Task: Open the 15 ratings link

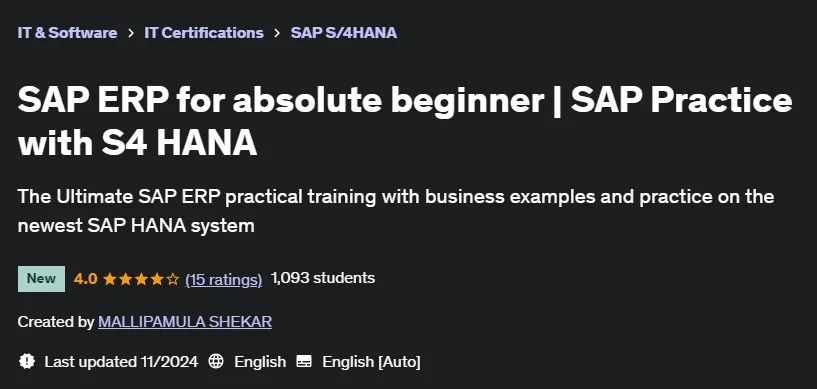Action: coord(224,280)
